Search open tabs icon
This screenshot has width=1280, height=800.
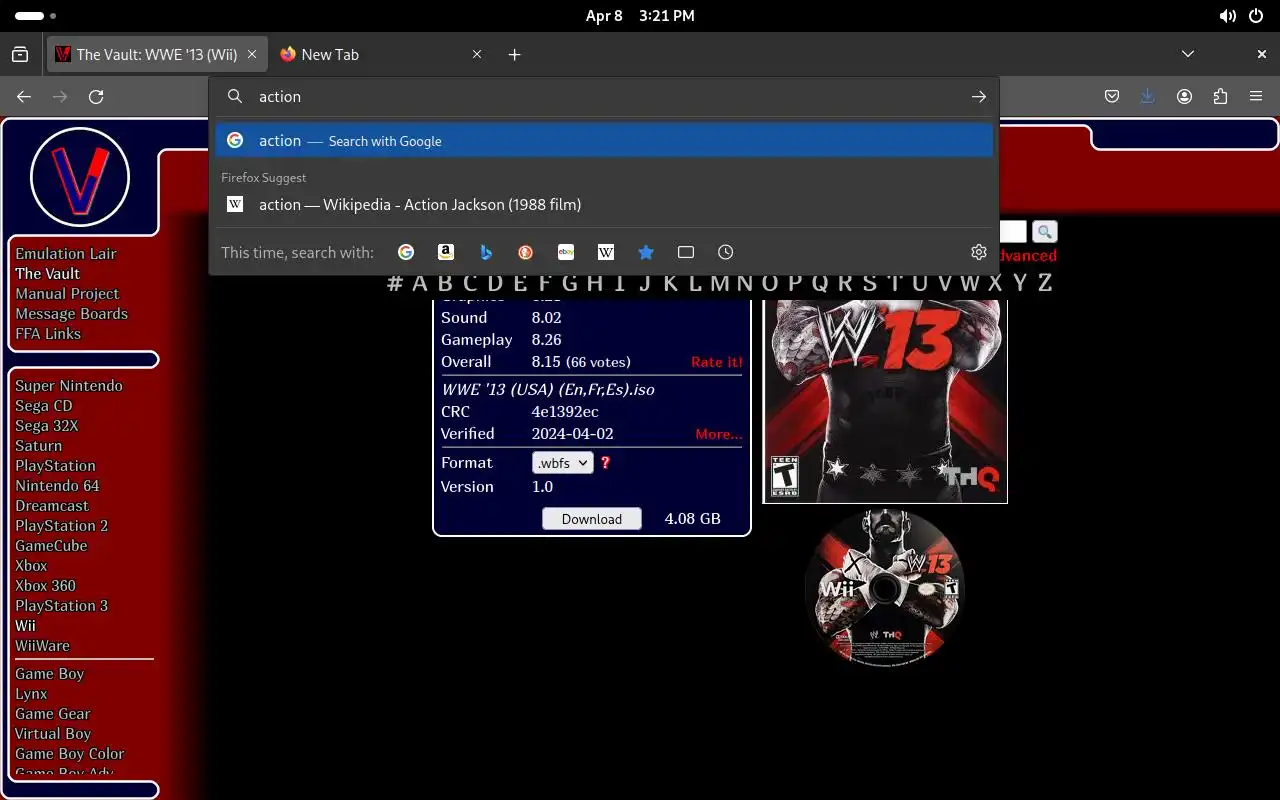[686, 252]
